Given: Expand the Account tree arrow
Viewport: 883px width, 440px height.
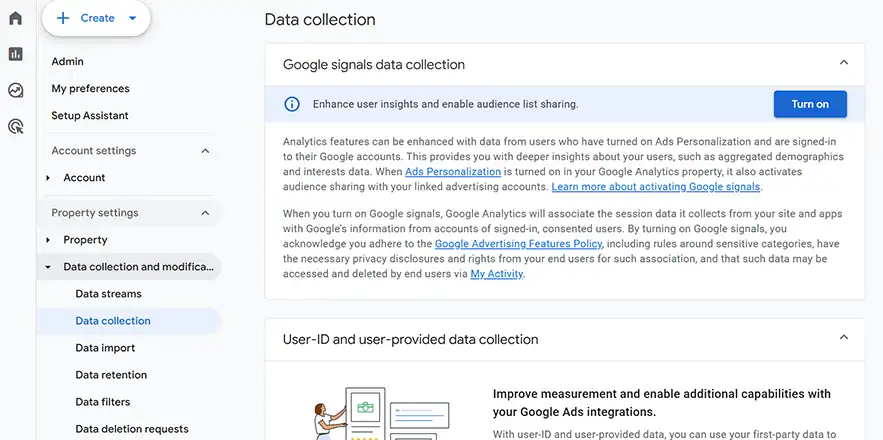Looking at the screenshot, I should [48, 178].
